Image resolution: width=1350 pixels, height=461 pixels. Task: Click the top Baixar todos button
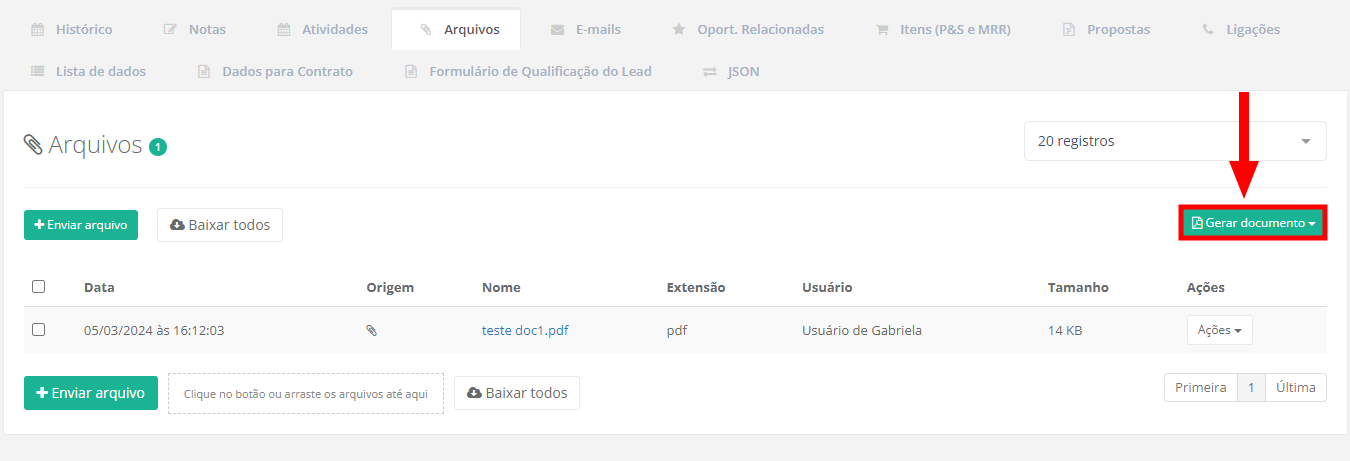220,225
